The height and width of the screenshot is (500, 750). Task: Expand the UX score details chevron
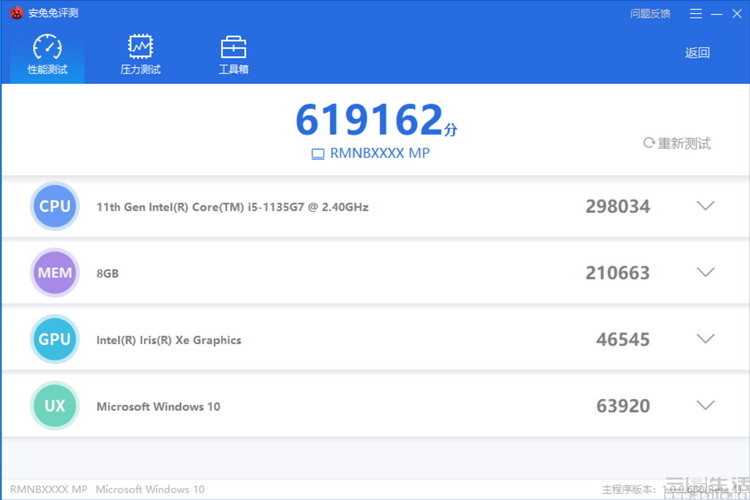coord(706,405)
